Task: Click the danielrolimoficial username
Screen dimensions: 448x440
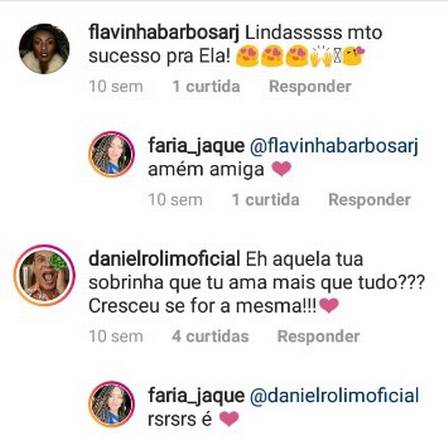Action: 164,259
